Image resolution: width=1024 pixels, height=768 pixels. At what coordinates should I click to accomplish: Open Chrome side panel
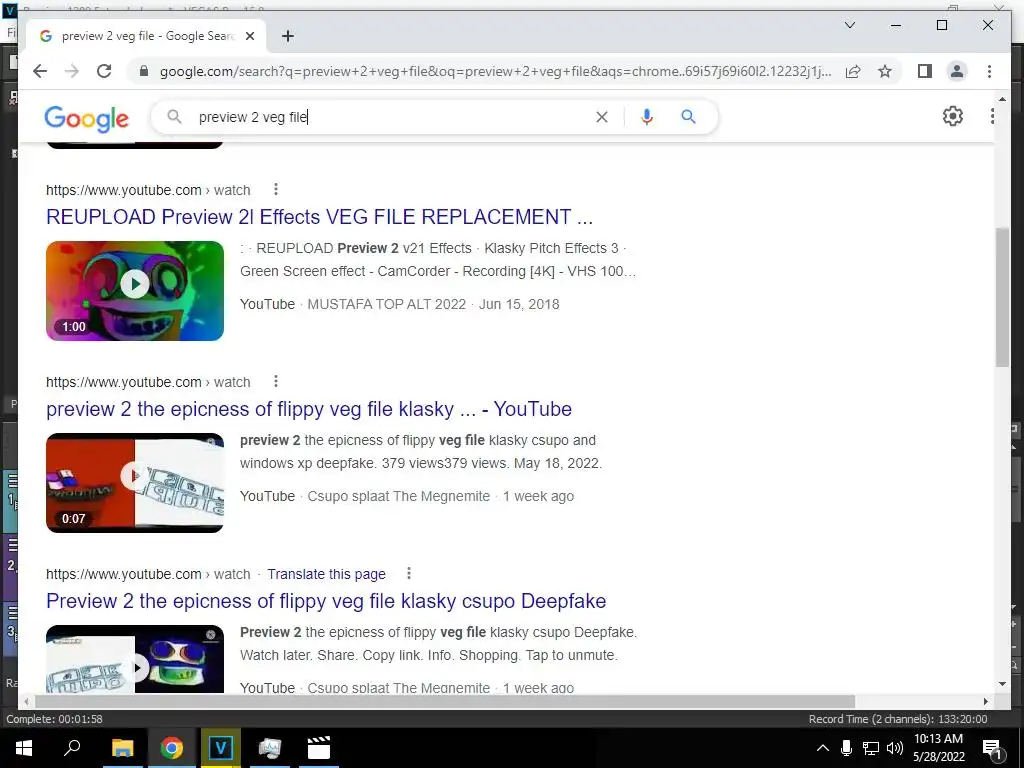tap(925, 71)
